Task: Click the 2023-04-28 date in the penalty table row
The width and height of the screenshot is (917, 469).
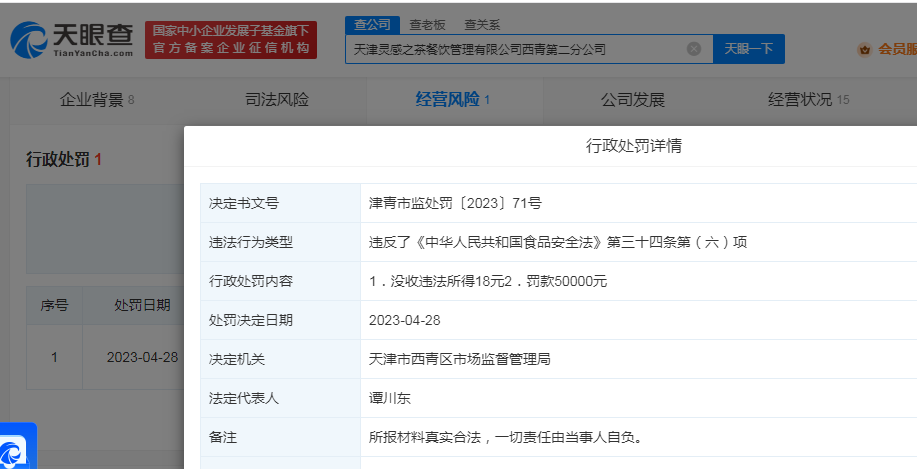Action: pos(142,357)
